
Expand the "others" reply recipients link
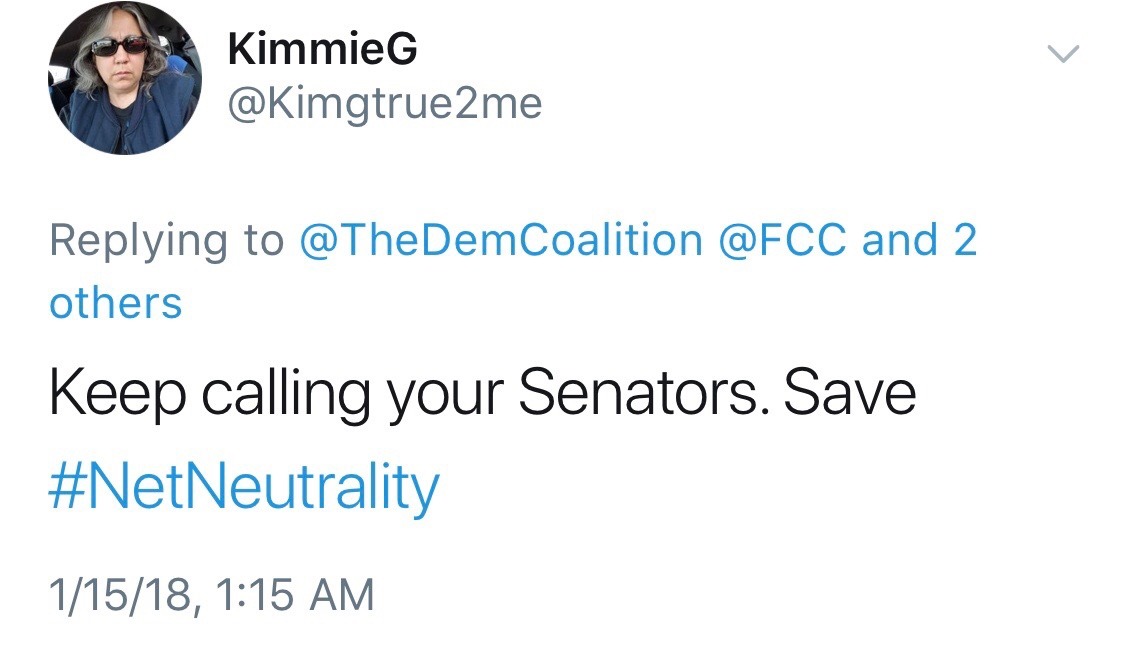tap(116, 302)
